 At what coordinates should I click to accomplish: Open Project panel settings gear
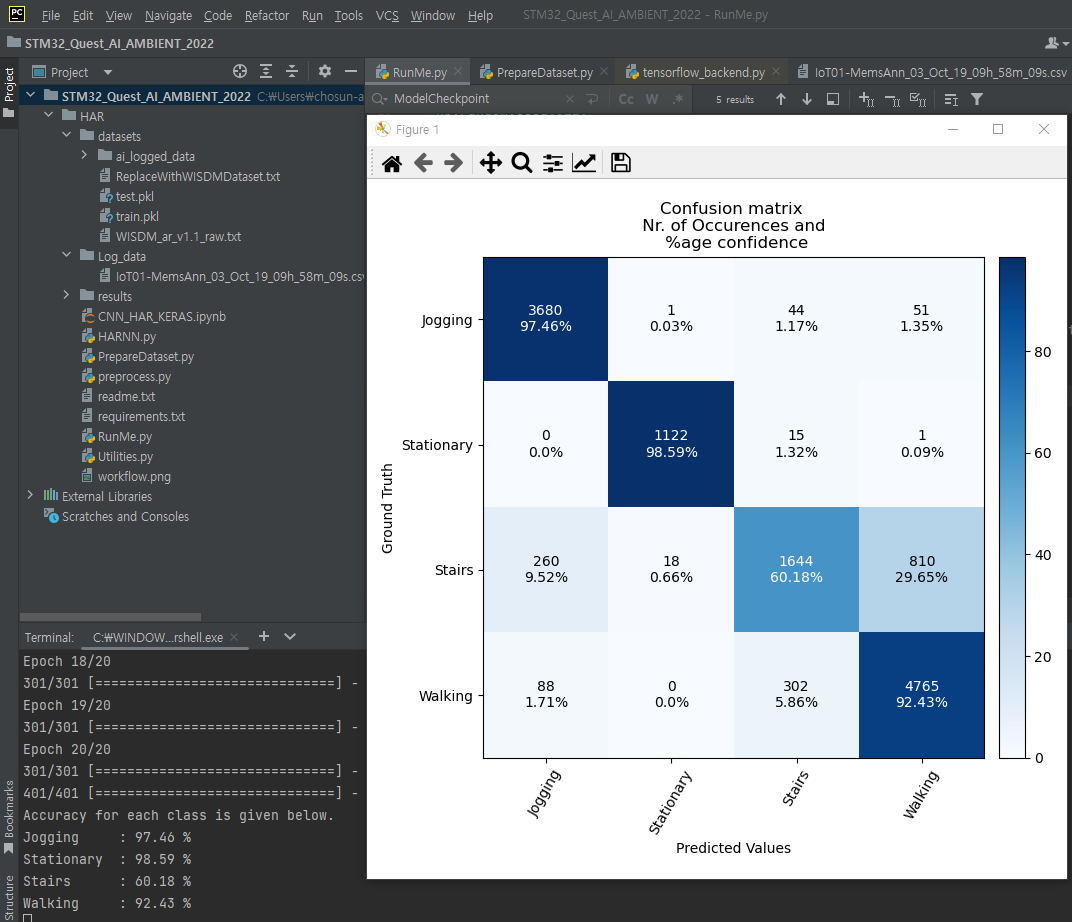(324, 72)
